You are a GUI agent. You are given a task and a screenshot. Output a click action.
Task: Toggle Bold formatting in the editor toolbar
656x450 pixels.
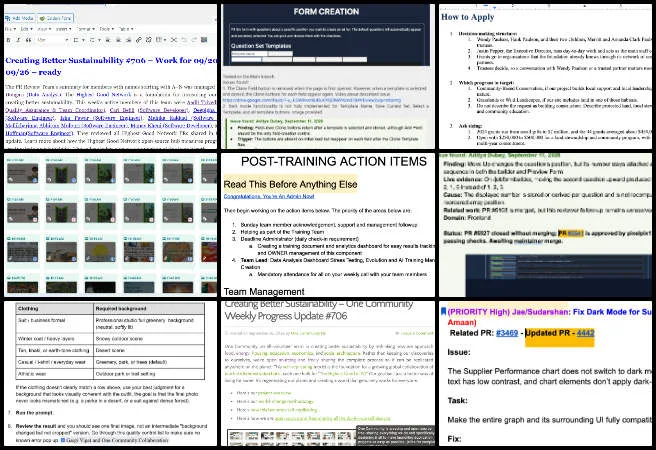[x=9, y=40]
